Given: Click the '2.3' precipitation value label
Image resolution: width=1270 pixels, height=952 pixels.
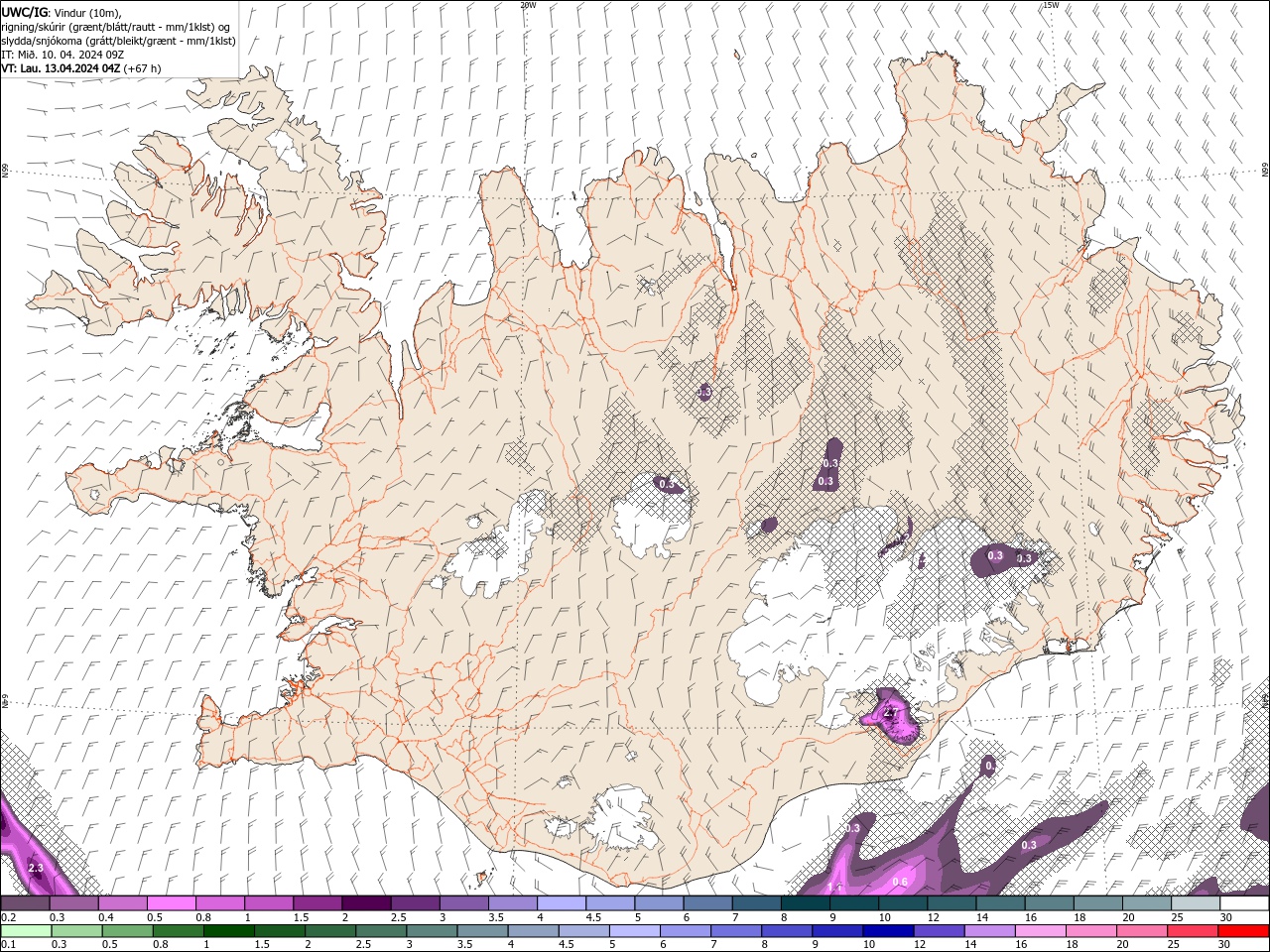Looking at the screenshot, I should coord(36,869).
